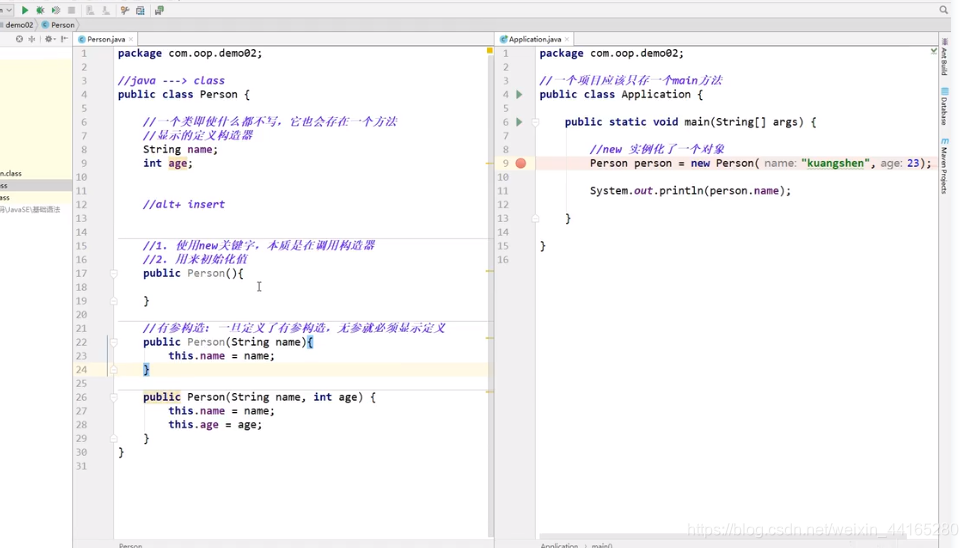Open the Maven Projects tool window

945,166
